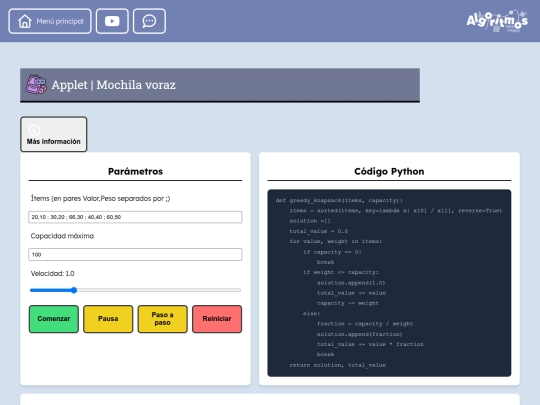Image resolution: width=540 pixels, height=405 pixels.
Task: Open the YouTube video button
Action: (x=112, y=21)
